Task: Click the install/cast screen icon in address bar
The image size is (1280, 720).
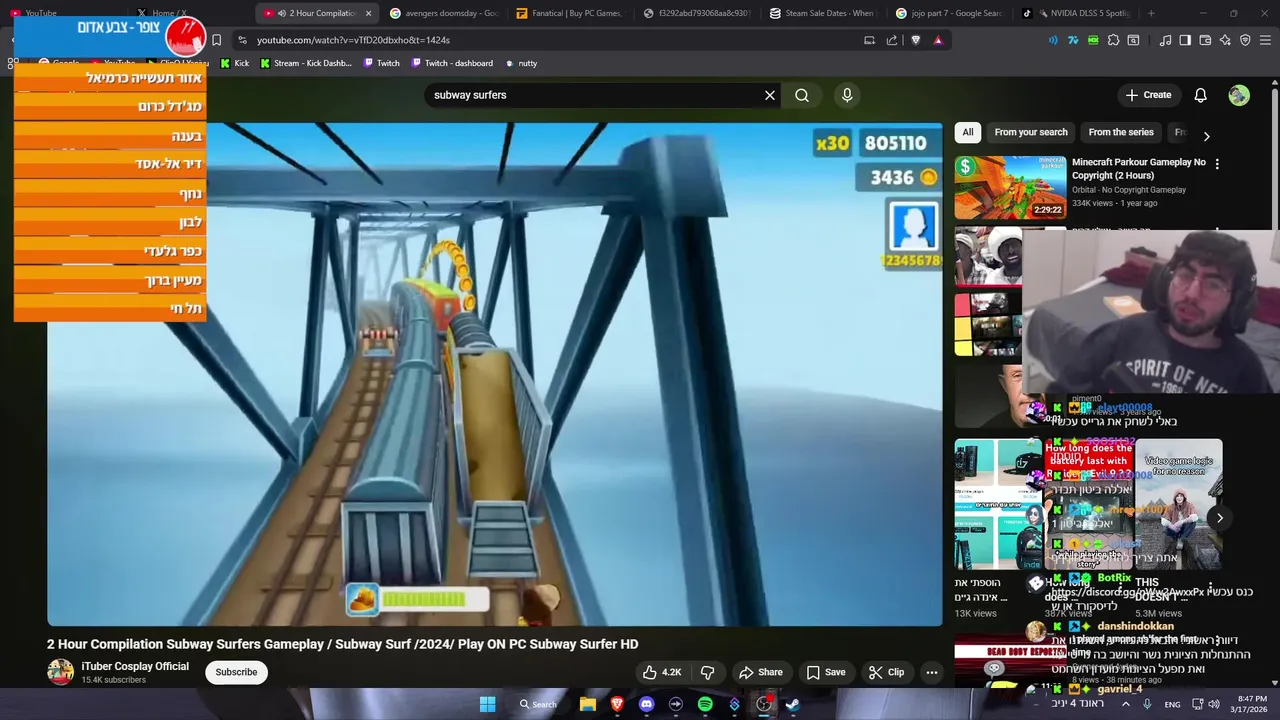Action: click(x=869, y=40)
